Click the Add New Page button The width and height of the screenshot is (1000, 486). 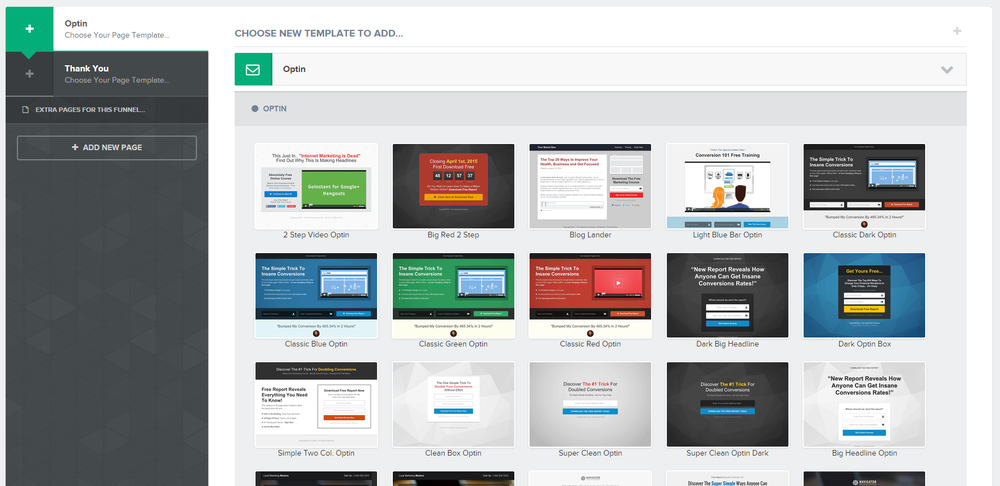(x=107, y=147)
